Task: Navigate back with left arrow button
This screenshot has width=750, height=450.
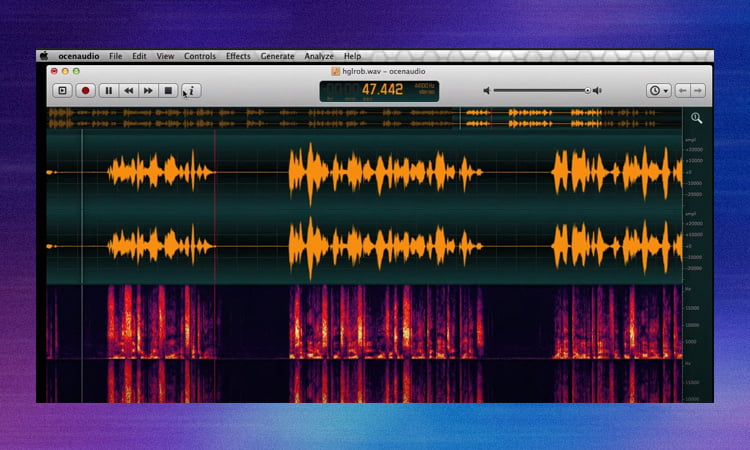Action: [x=683, y=90]
